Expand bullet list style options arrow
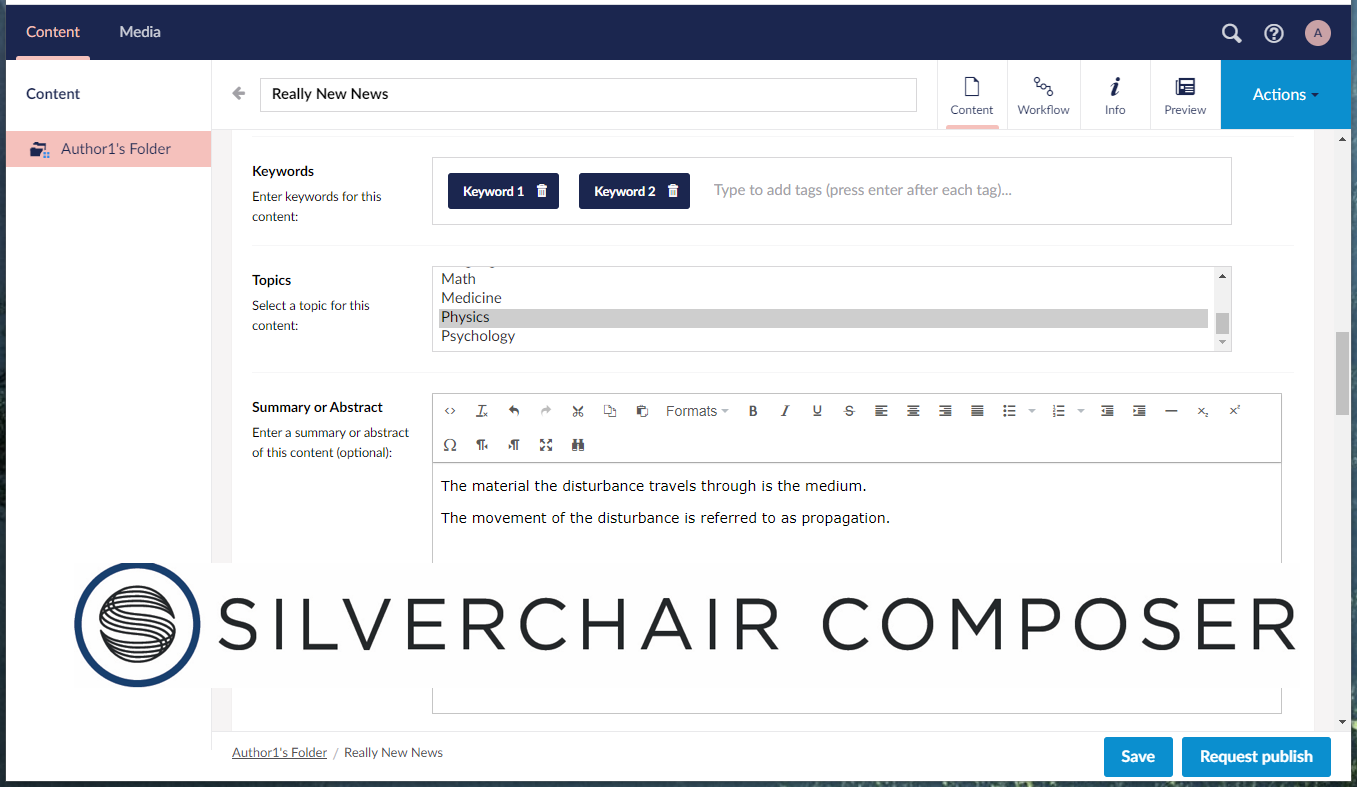This screenshot has height=787, width=1357. point(1032,411)
